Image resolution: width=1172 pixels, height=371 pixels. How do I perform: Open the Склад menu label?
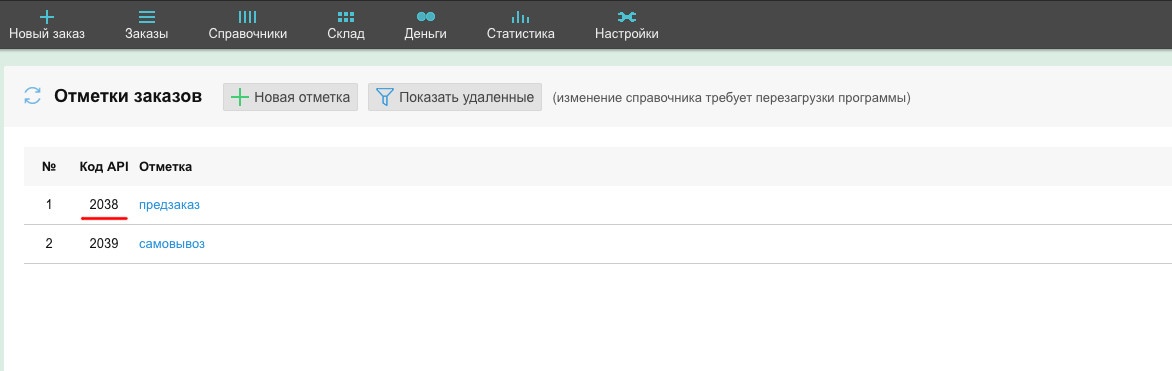click(345, 34)
